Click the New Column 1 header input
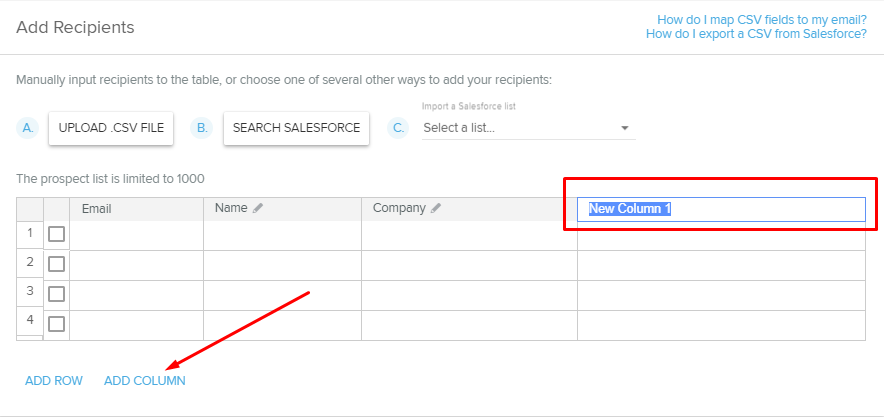The height and width of the screenshot is (417, 884). click(722, 209)
